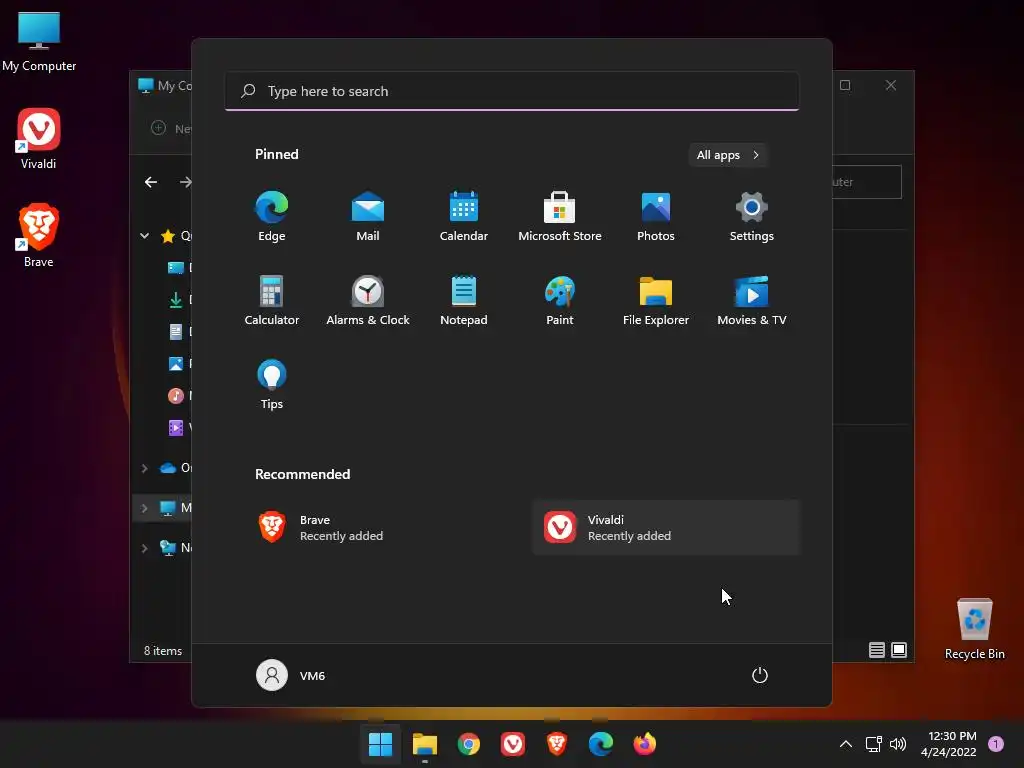Open the Calendar pinned app
Viewport: 1024px width, 768px height.
[x=464, y=216]
